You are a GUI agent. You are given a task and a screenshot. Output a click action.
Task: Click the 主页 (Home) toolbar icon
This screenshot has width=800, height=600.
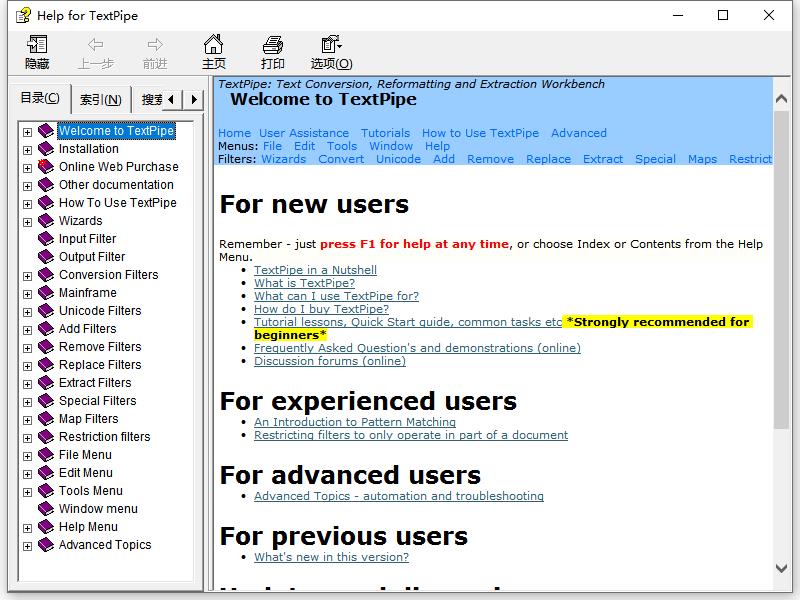213,45
